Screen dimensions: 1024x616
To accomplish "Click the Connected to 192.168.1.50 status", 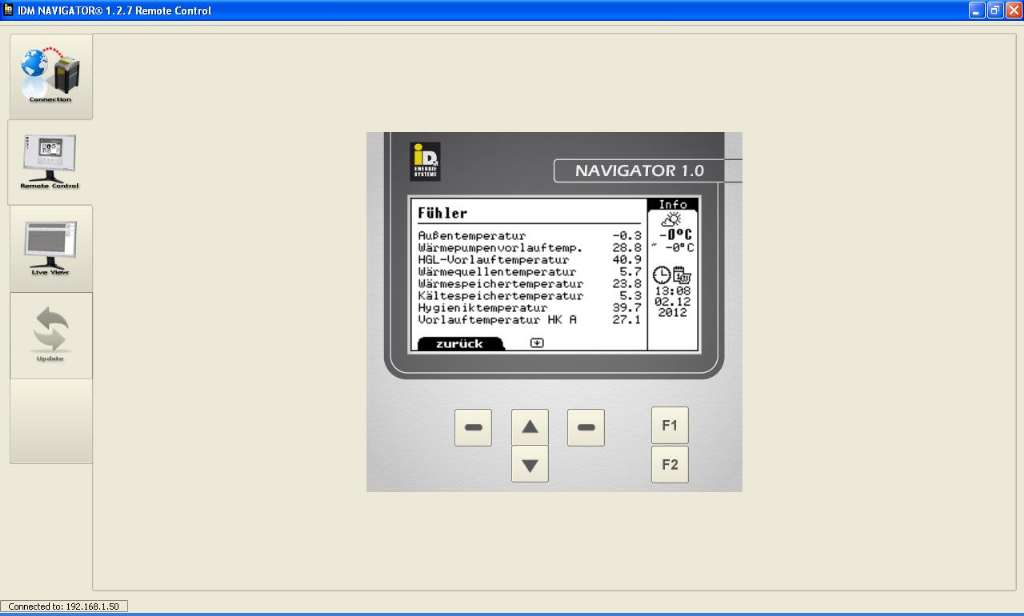I will (64, 607).
